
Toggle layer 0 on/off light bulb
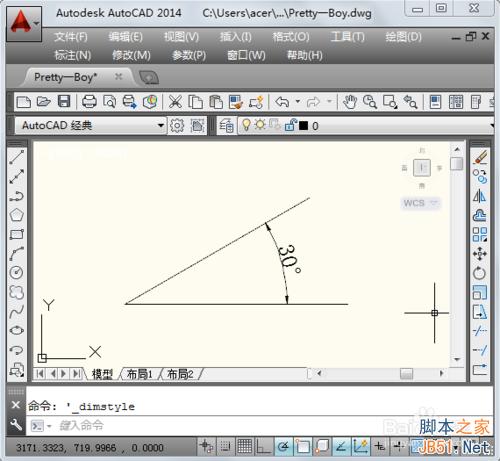click(246, 125)
